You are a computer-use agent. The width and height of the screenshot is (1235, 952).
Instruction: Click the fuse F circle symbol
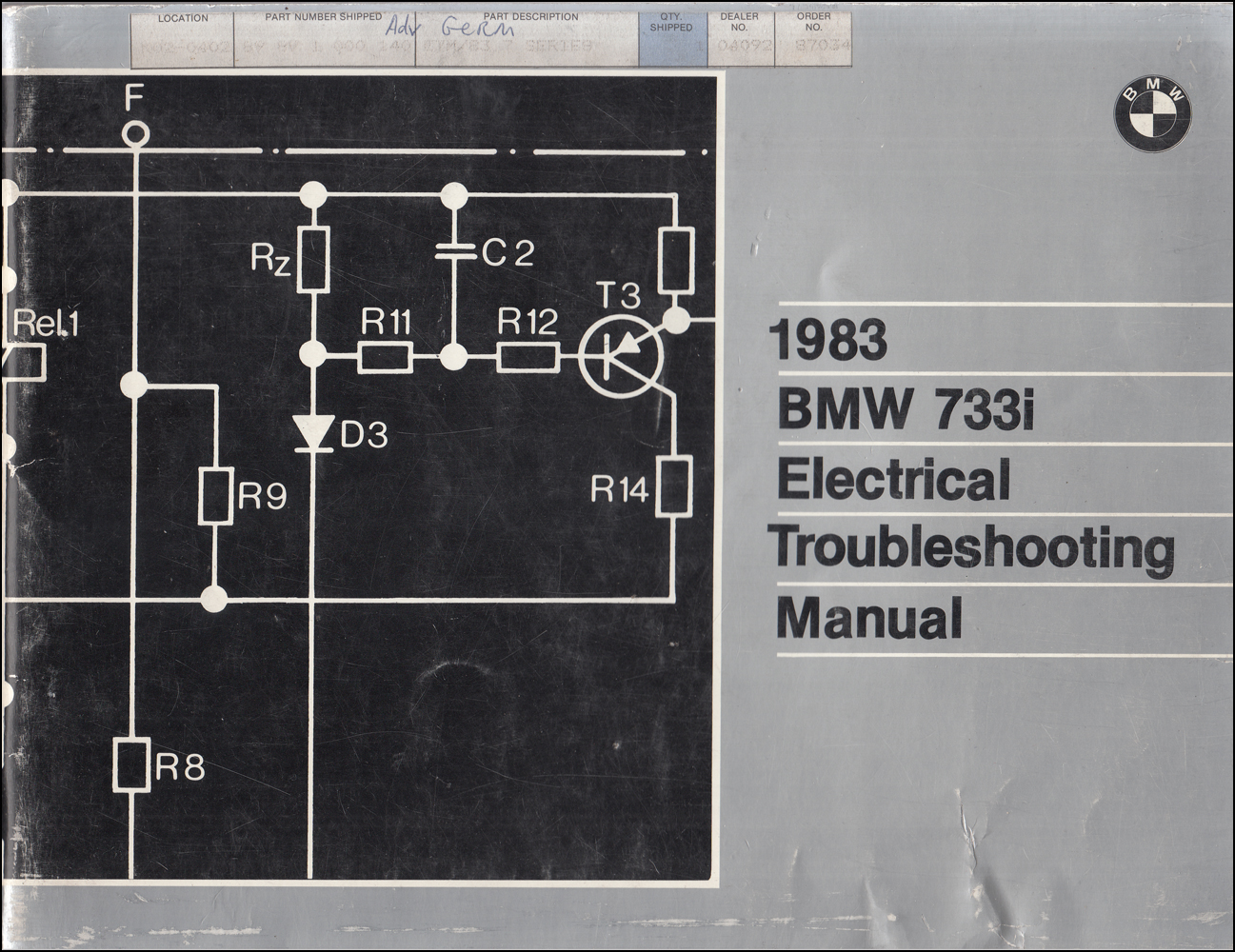click(136, 132)
